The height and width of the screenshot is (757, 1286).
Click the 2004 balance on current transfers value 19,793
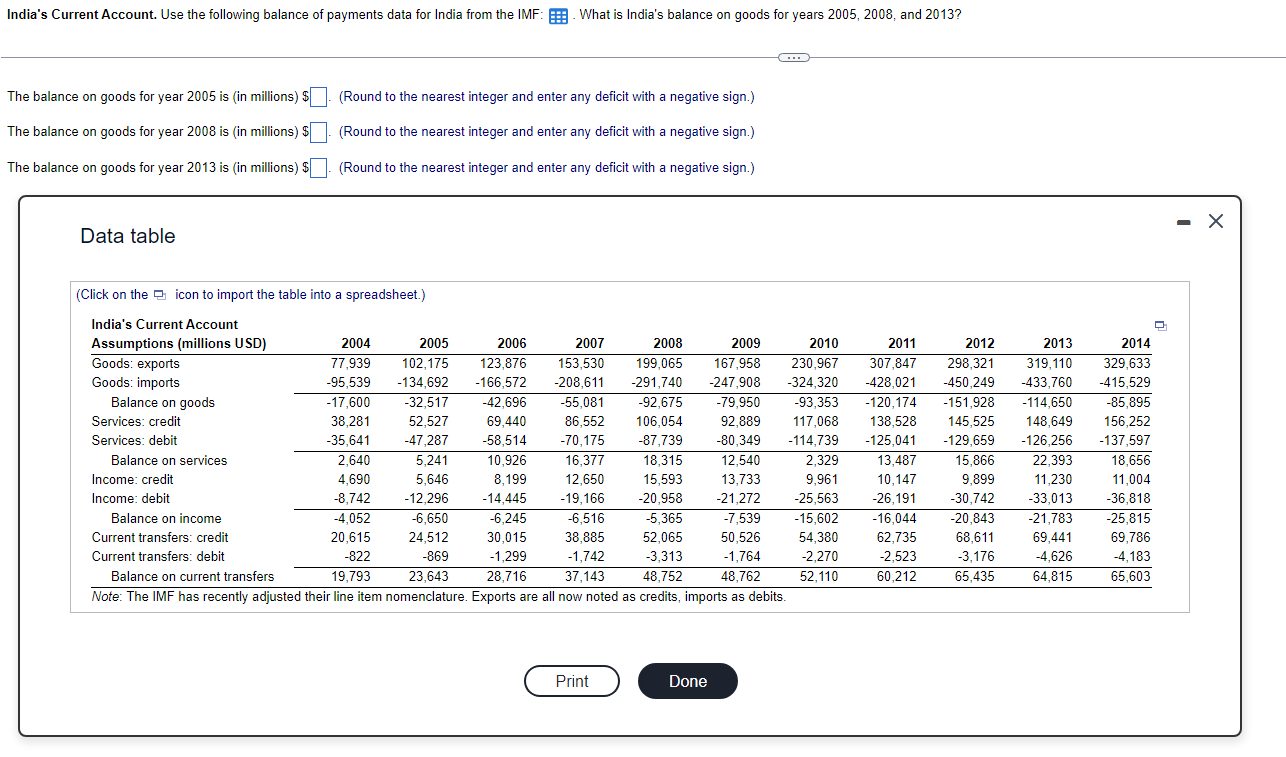351,577
